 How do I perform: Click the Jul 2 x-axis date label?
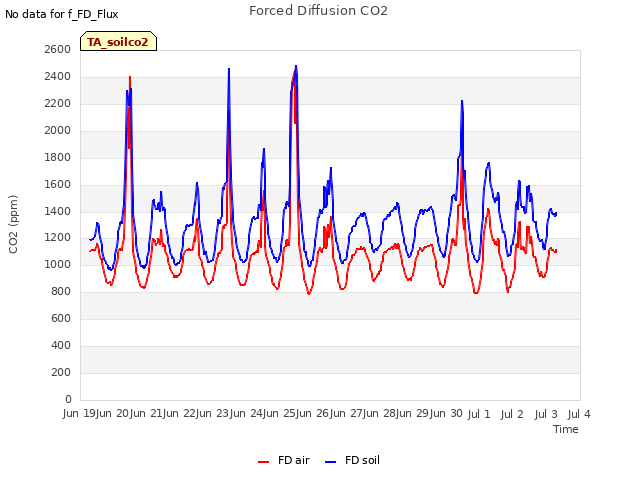[x=512, y=414]
